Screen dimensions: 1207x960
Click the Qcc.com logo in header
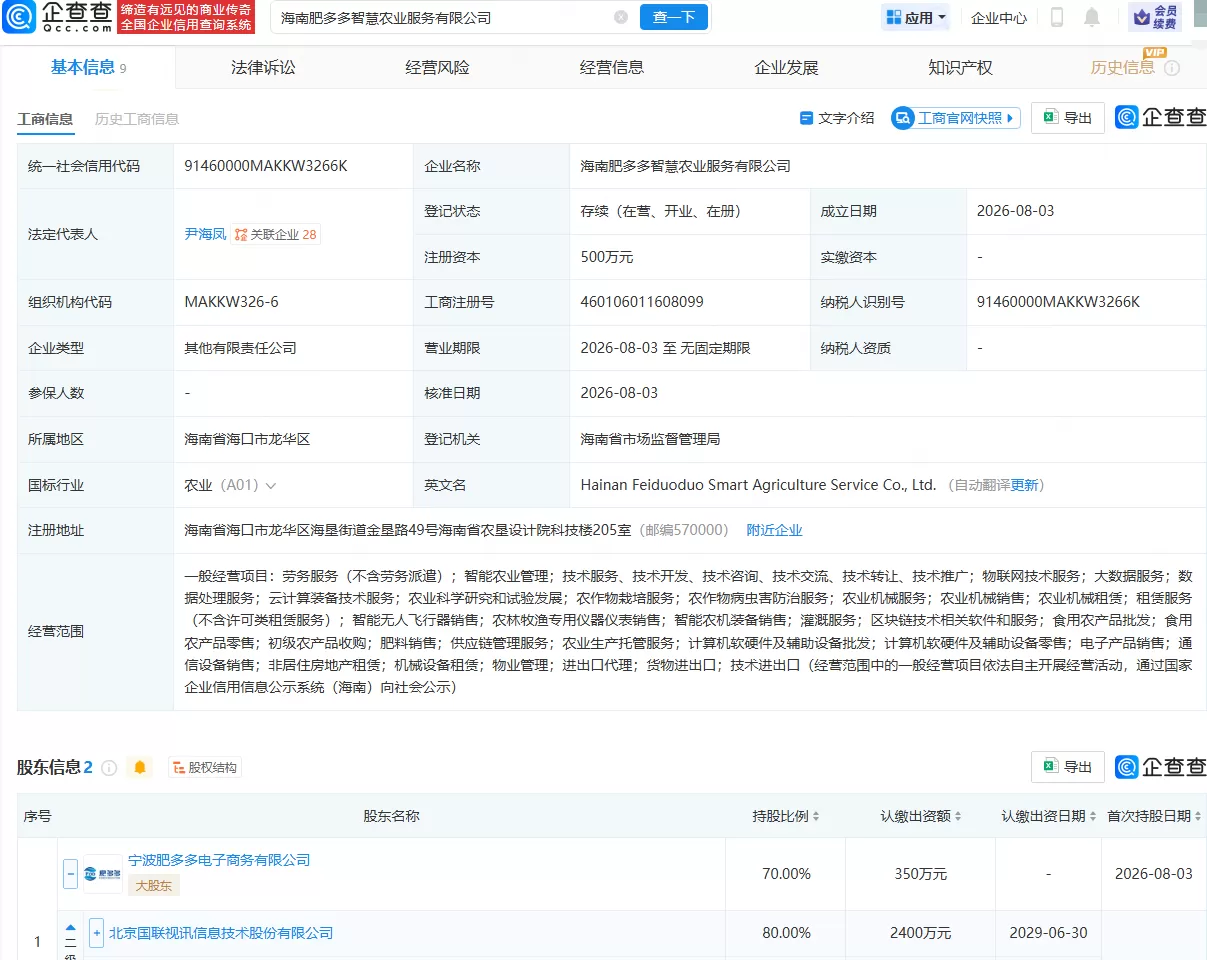[56, 17]
